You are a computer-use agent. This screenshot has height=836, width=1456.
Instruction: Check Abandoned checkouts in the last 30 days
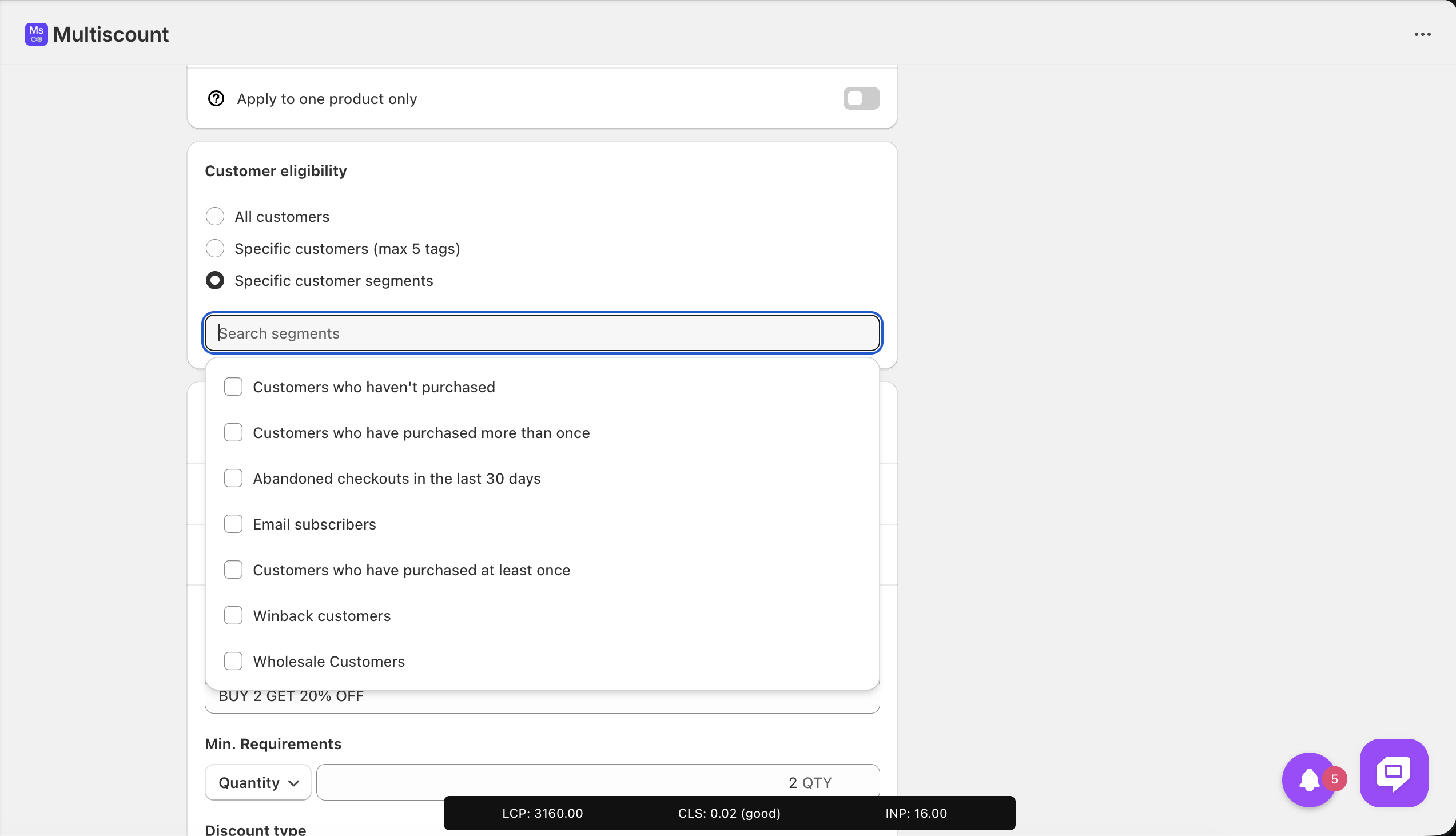[233, 478]
